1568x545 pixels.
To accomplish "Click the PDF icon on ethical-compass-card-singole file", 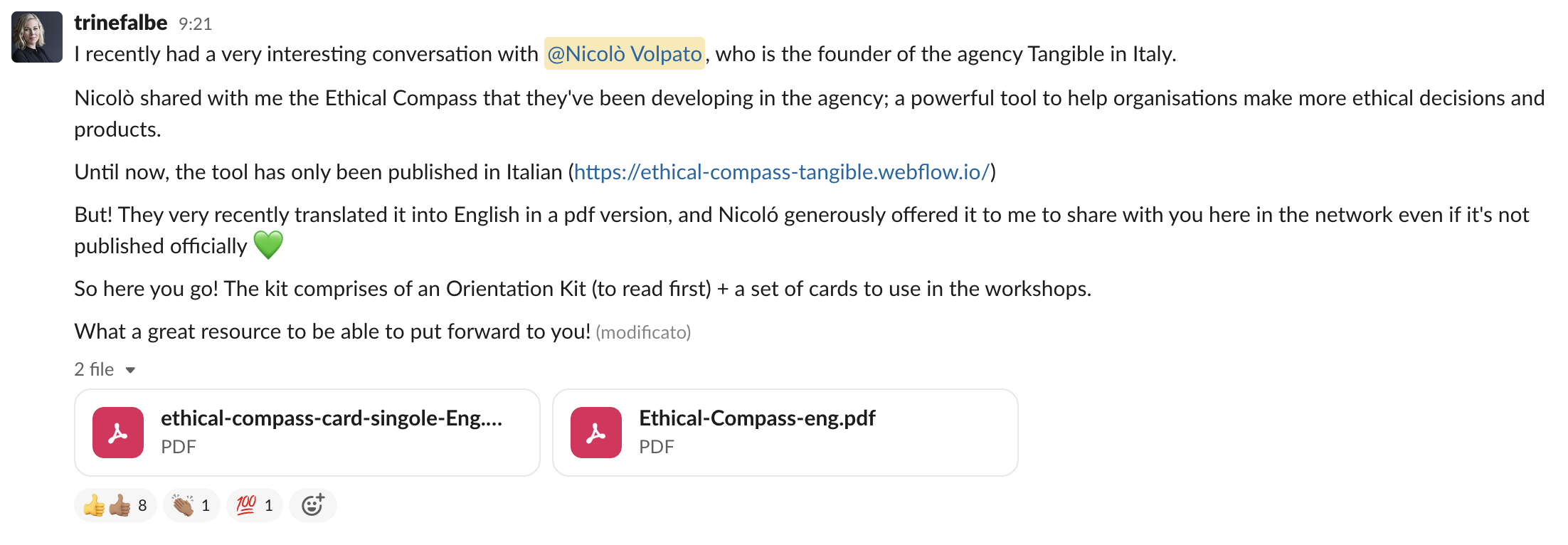I will click(118, 431).
